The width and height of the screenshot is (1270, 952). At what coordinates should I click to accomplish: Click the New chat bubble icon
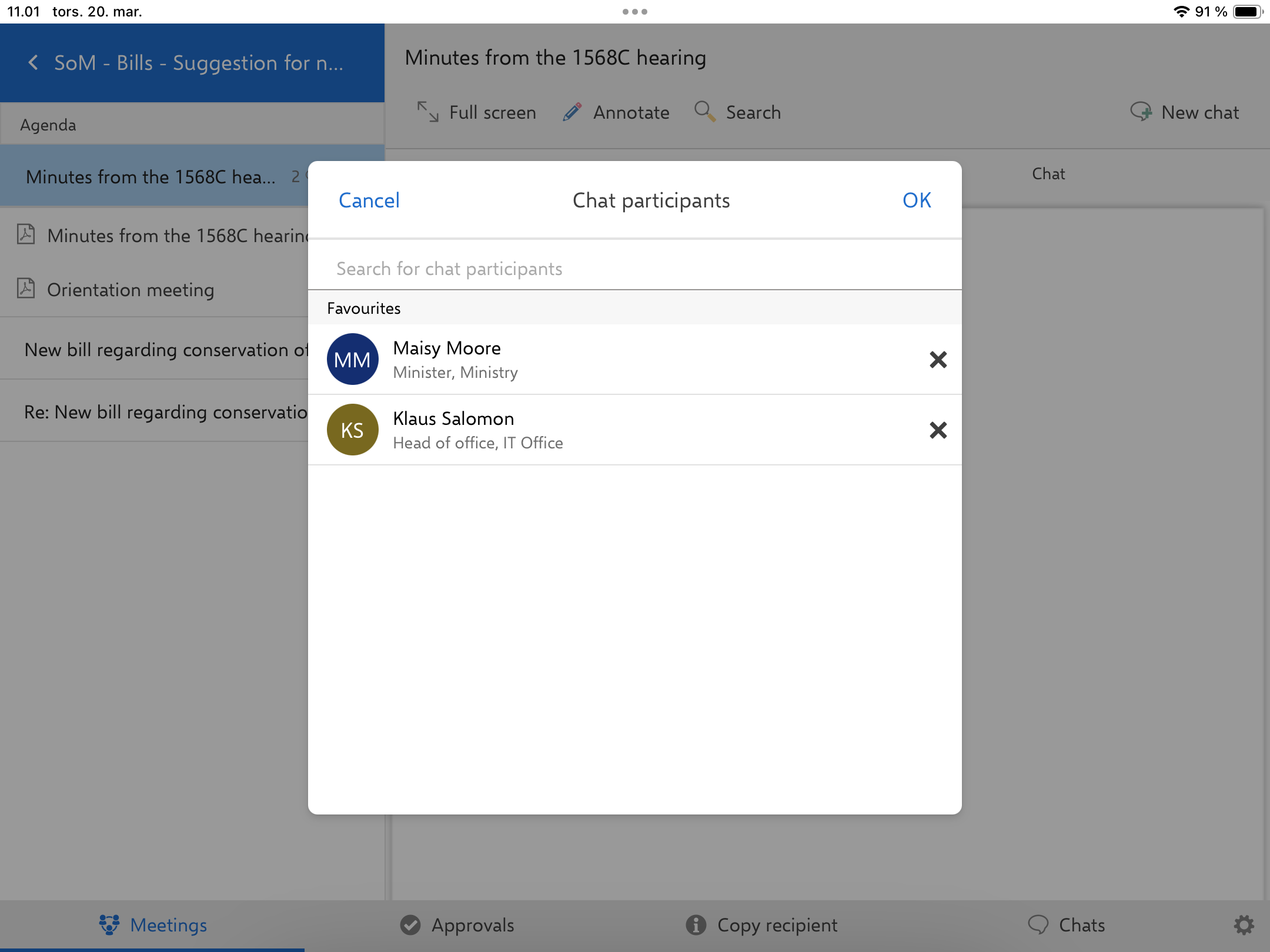[x=1141, y=112]
